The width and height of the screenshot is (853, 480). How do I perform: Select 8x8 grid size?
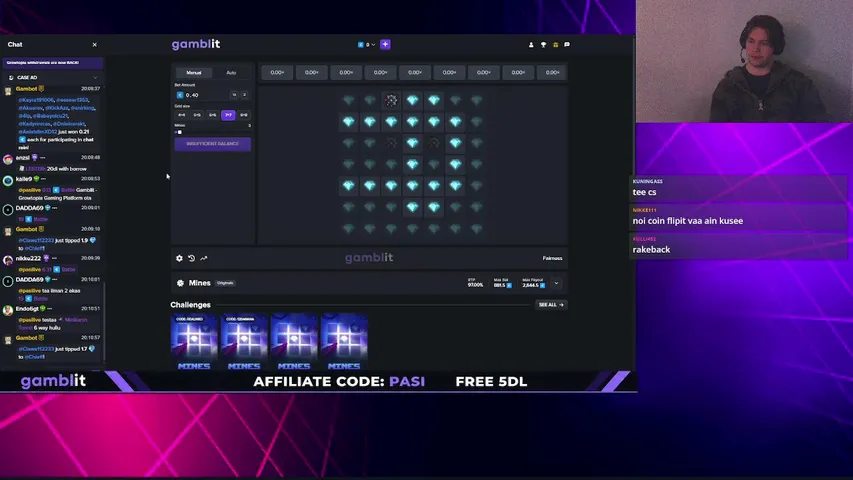coord(244,115)
